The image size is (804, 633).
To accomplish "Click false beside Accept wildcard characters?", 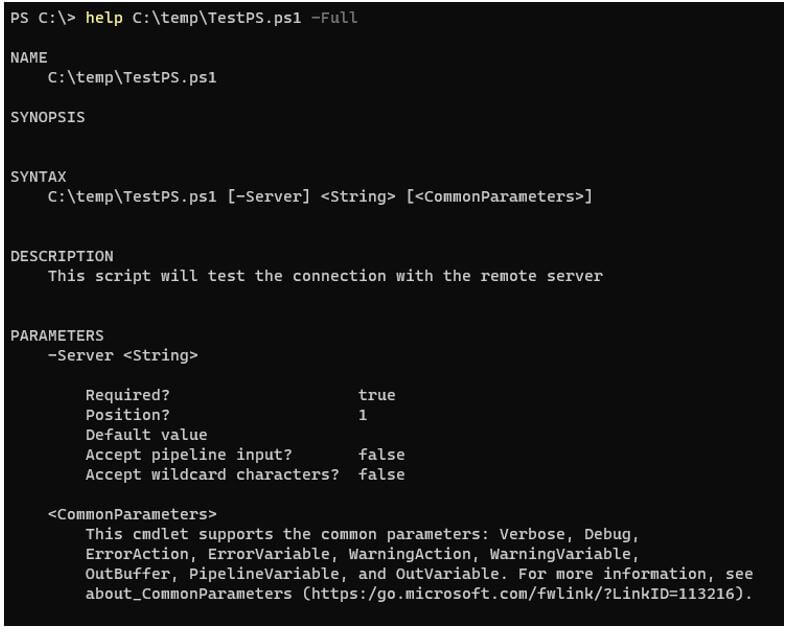I will pyautogui.click(x=381, y=474).
